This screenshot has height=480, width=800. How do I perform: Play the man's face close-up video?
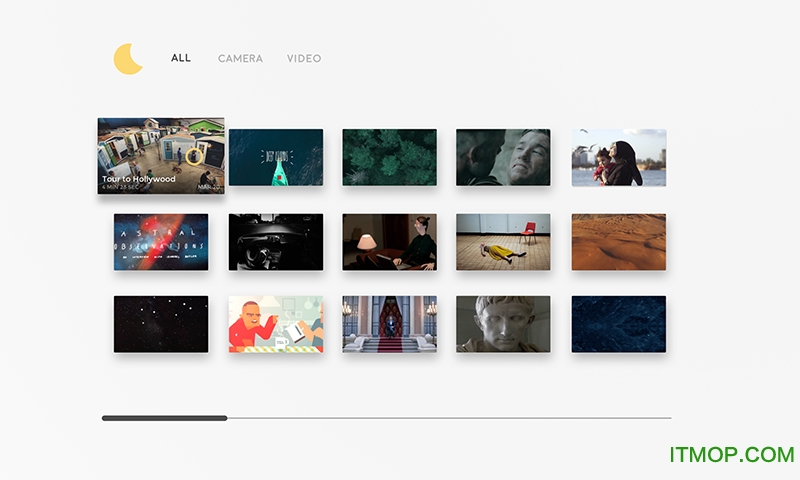coord(503,157)
